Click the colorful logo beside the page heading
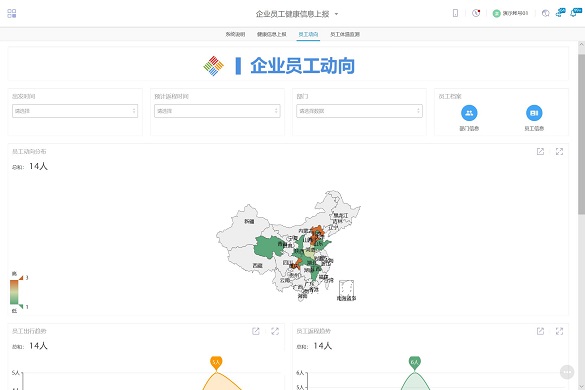Image resolution: width=585 pixels, height=390 pixels. [213, 66]
